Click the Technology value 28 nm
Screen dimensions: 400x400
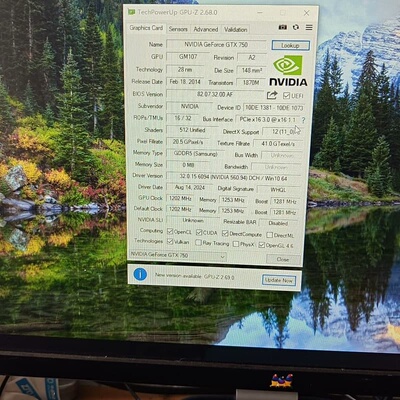185,69
